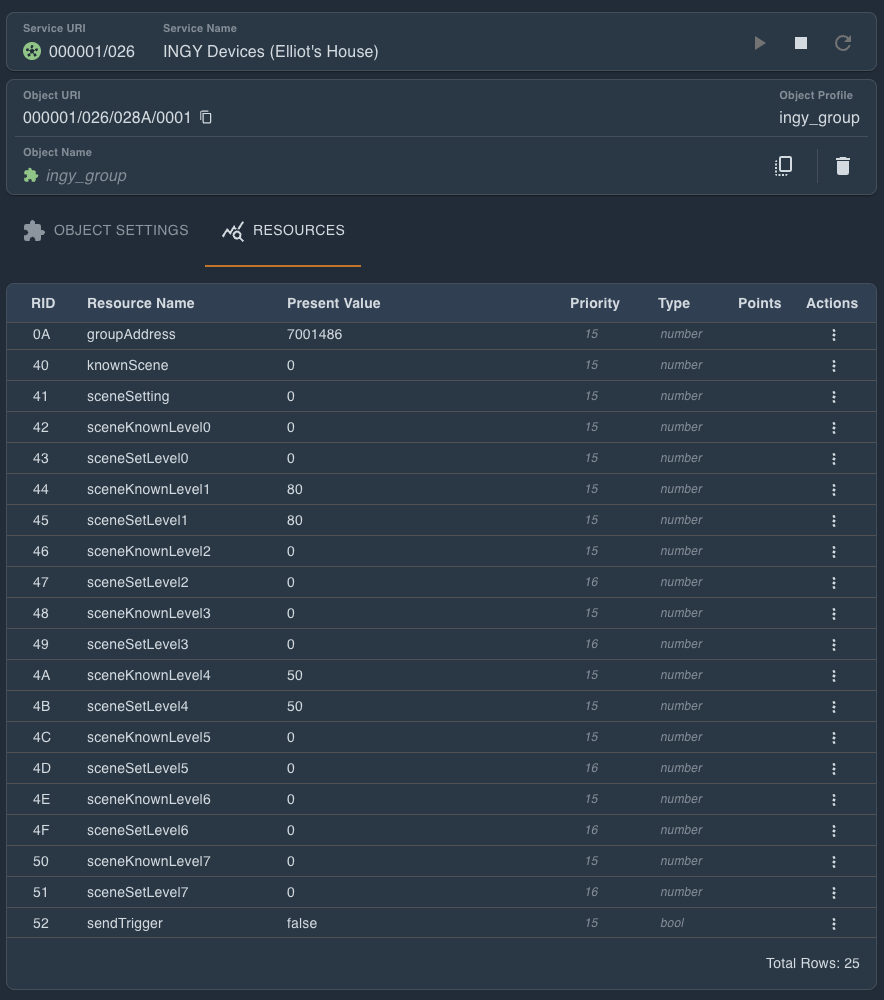Viewport: 884px width, 1000px height.
Task: Restart the service with the refresh icon
Action: click(843, 43)
